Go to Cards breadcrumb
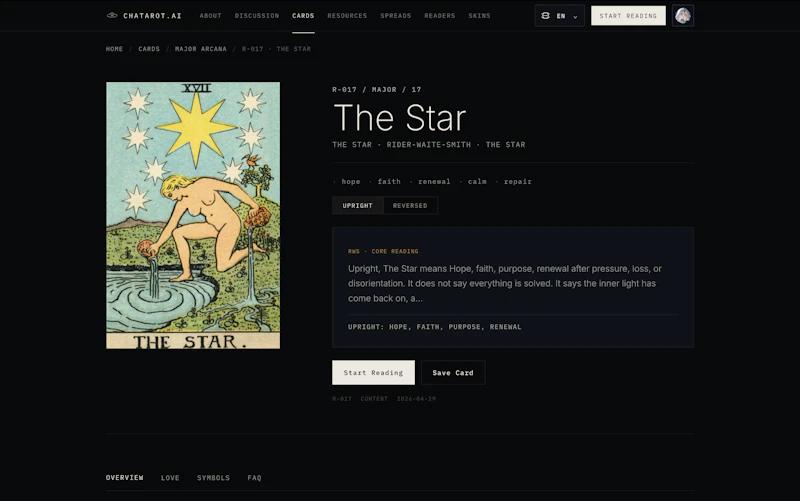The height and width of the screenshot is (501, 800). coord(149,49)
